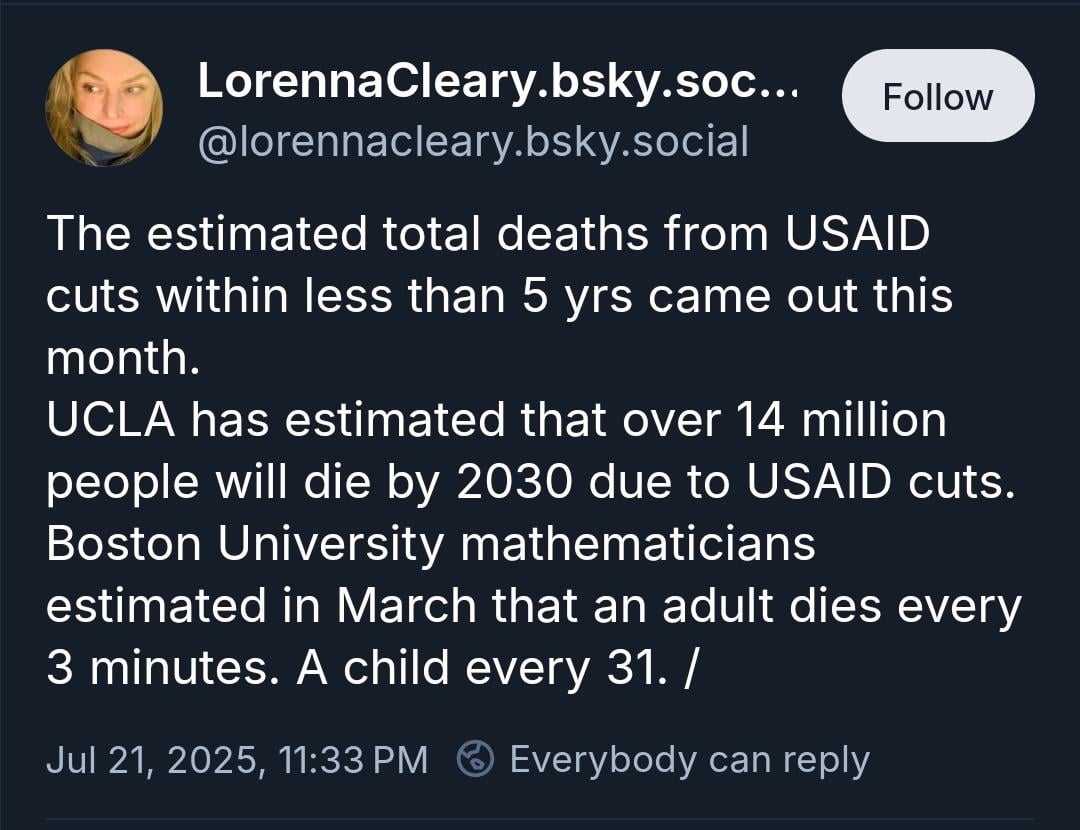Viewport: 1080px width, 830px height.
Task: Click the year "2030" in the post
Action: (514, 482)
